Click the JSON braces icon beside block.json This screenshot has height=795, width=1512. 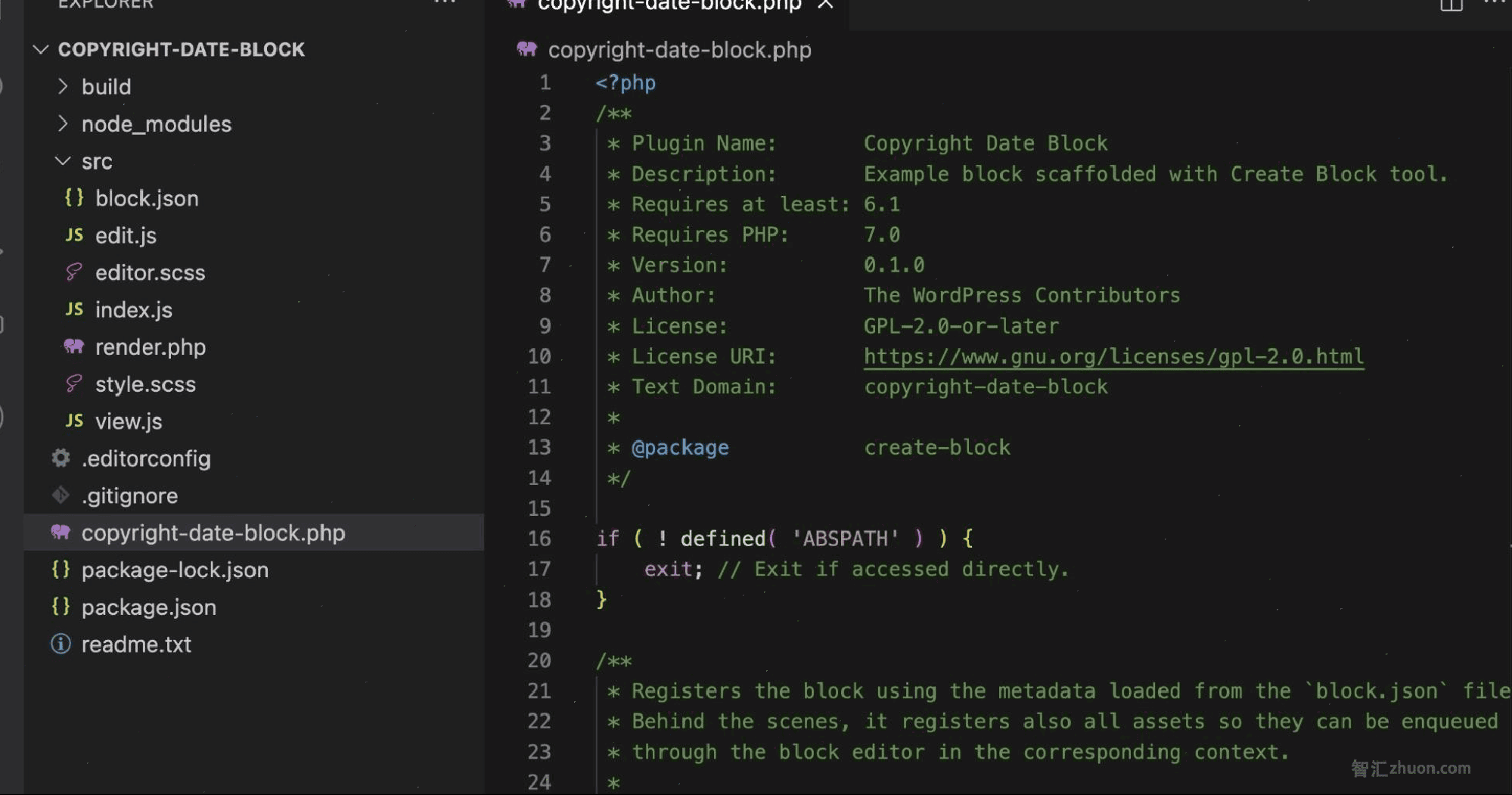click(73, 198)
